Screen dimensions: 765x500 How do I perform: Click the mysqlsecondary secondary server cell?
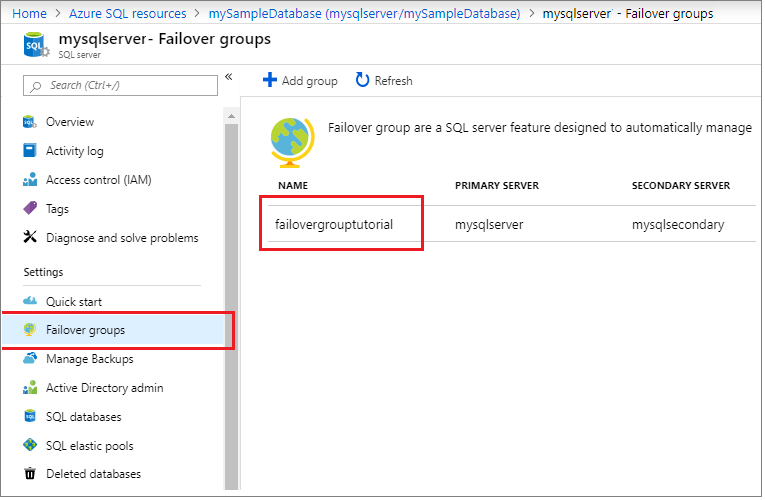(x=678, y=224)
